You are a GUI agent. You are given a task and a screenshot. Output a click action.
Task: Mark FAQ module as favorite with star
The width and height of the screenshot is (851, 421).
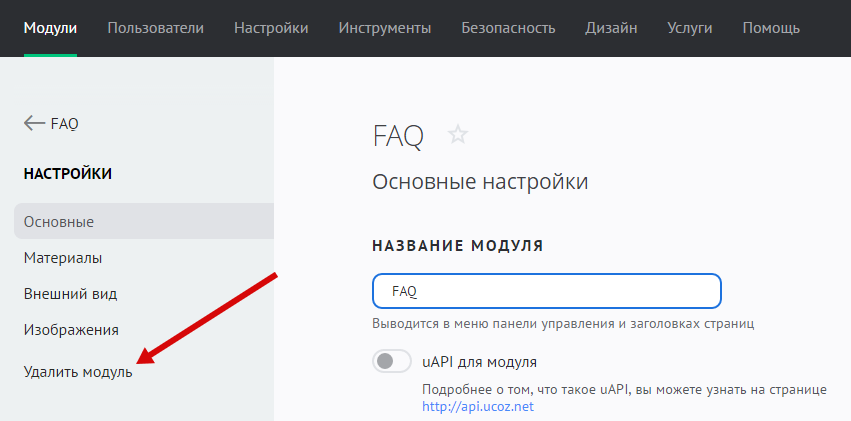pyautogui.click(x=458, y=135)
